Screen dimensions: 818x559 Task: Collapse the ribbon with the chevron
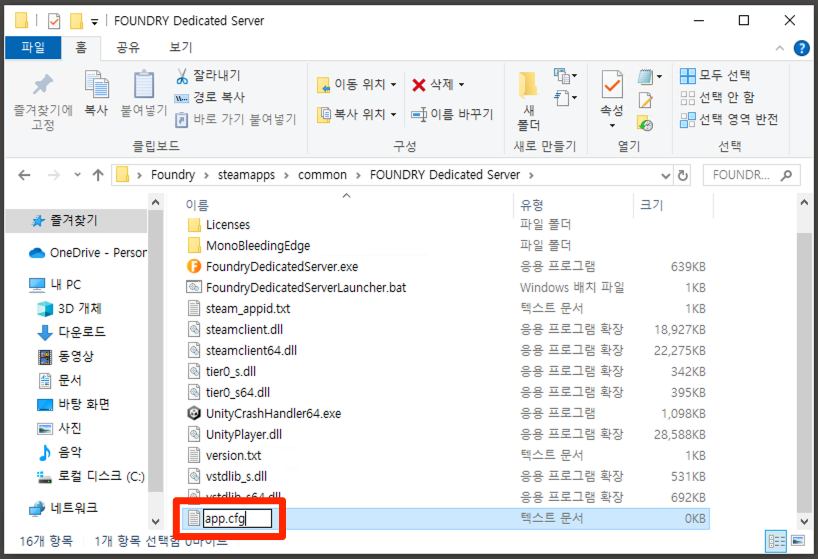point(779,48)
